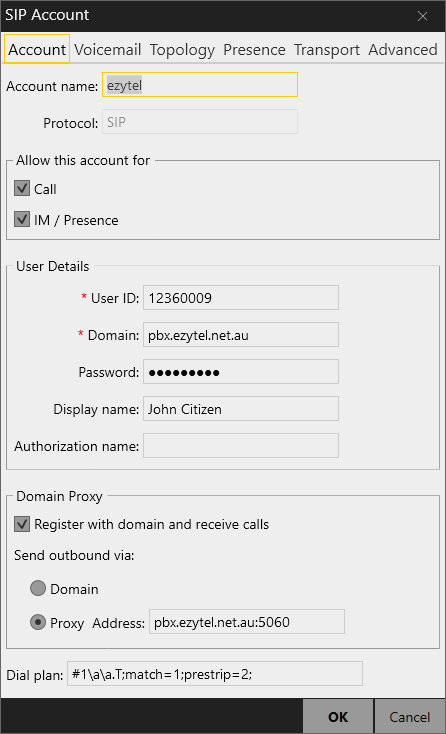Viewport: 446px width, 734px height.
Task: Choose the Proxy radio option
Action: coord(38,622)
